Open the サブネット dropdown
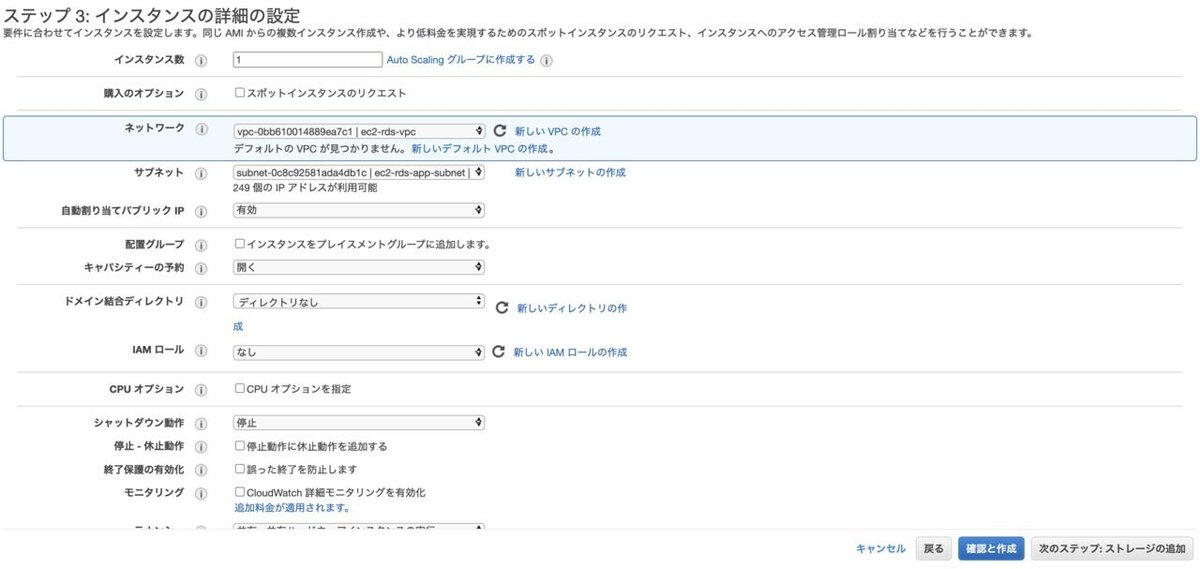Image resolution: width=1200 pixels, height=569 pixels. point(359,172)
